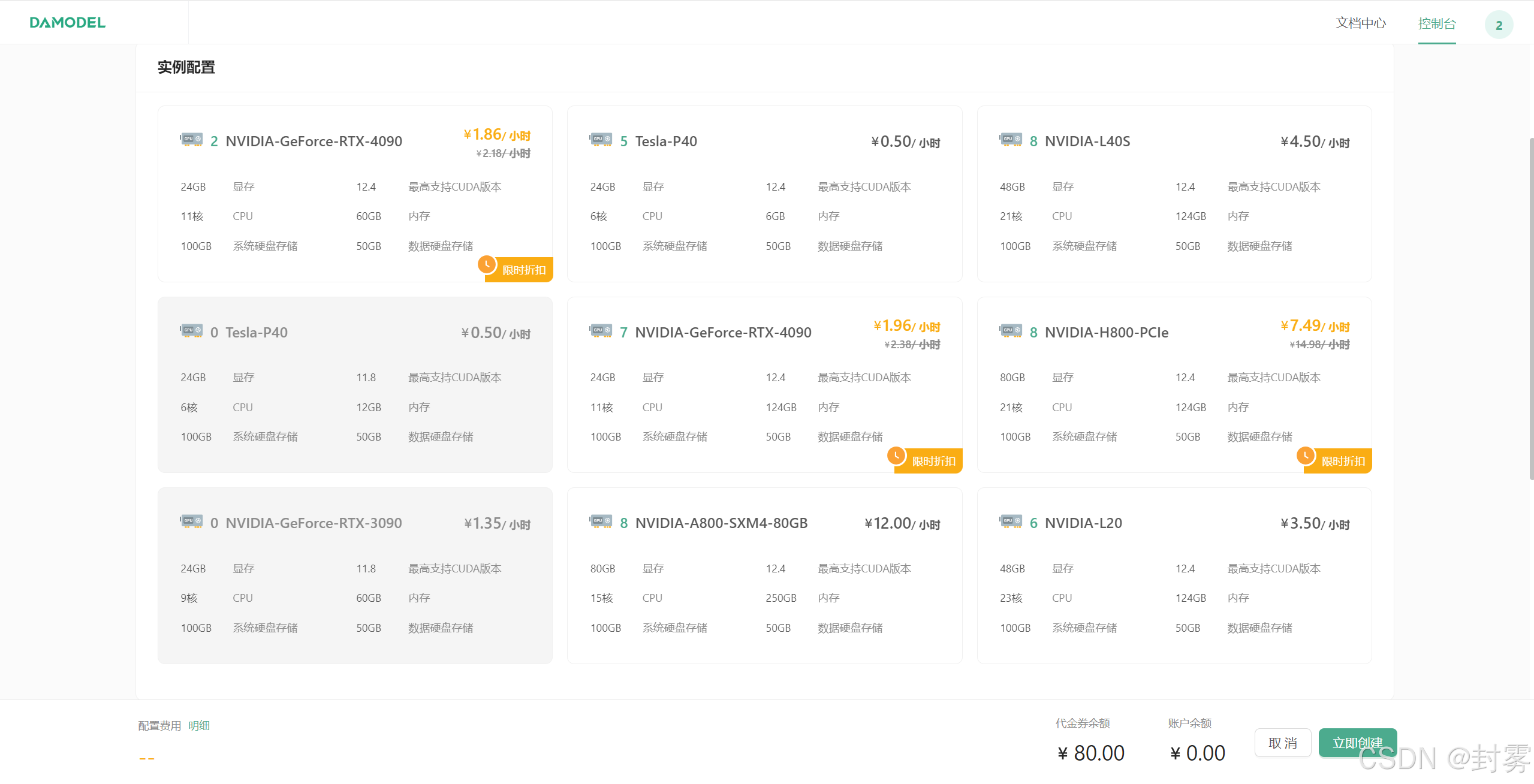Click GPU icon on NVIDIA-H800-PCIe card
1534x784 pixels.
click(1011, 331)
